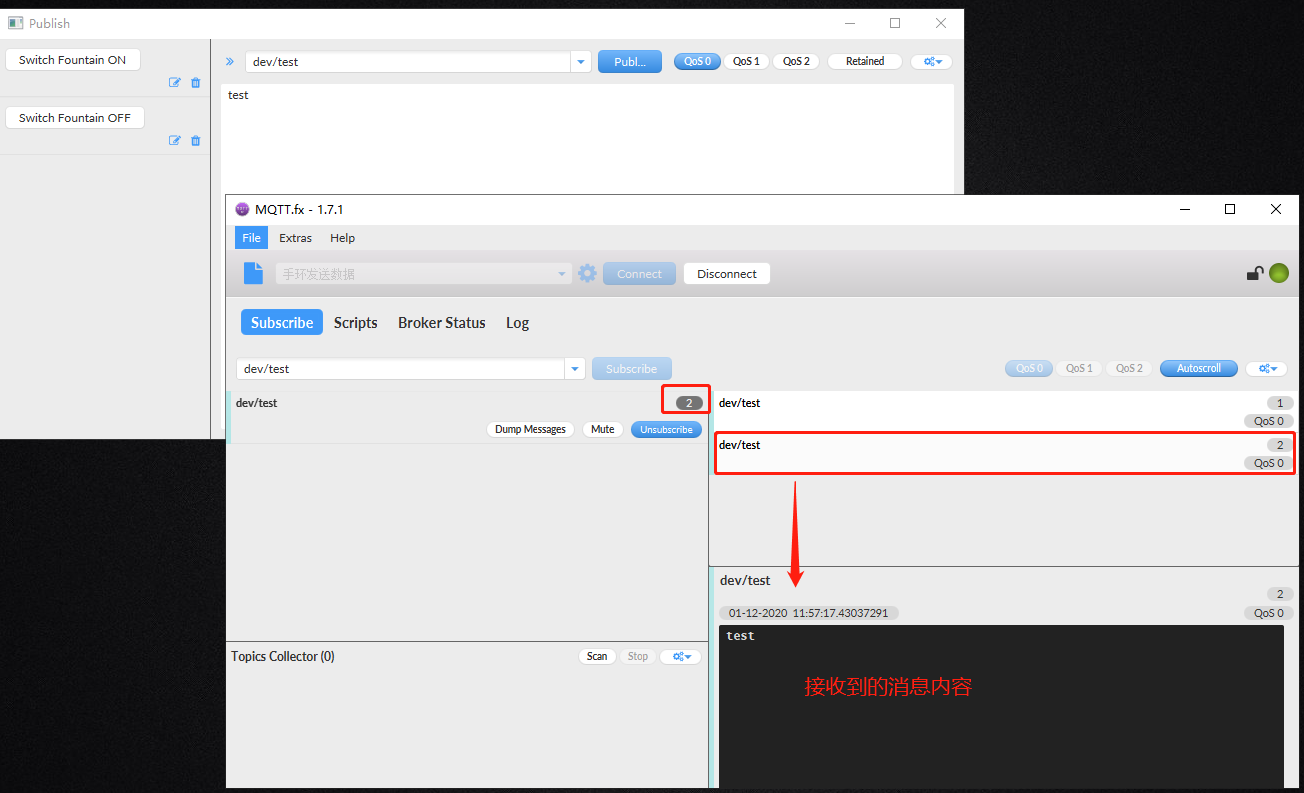Click the lock icon in the connection bar

(1254, 272)
